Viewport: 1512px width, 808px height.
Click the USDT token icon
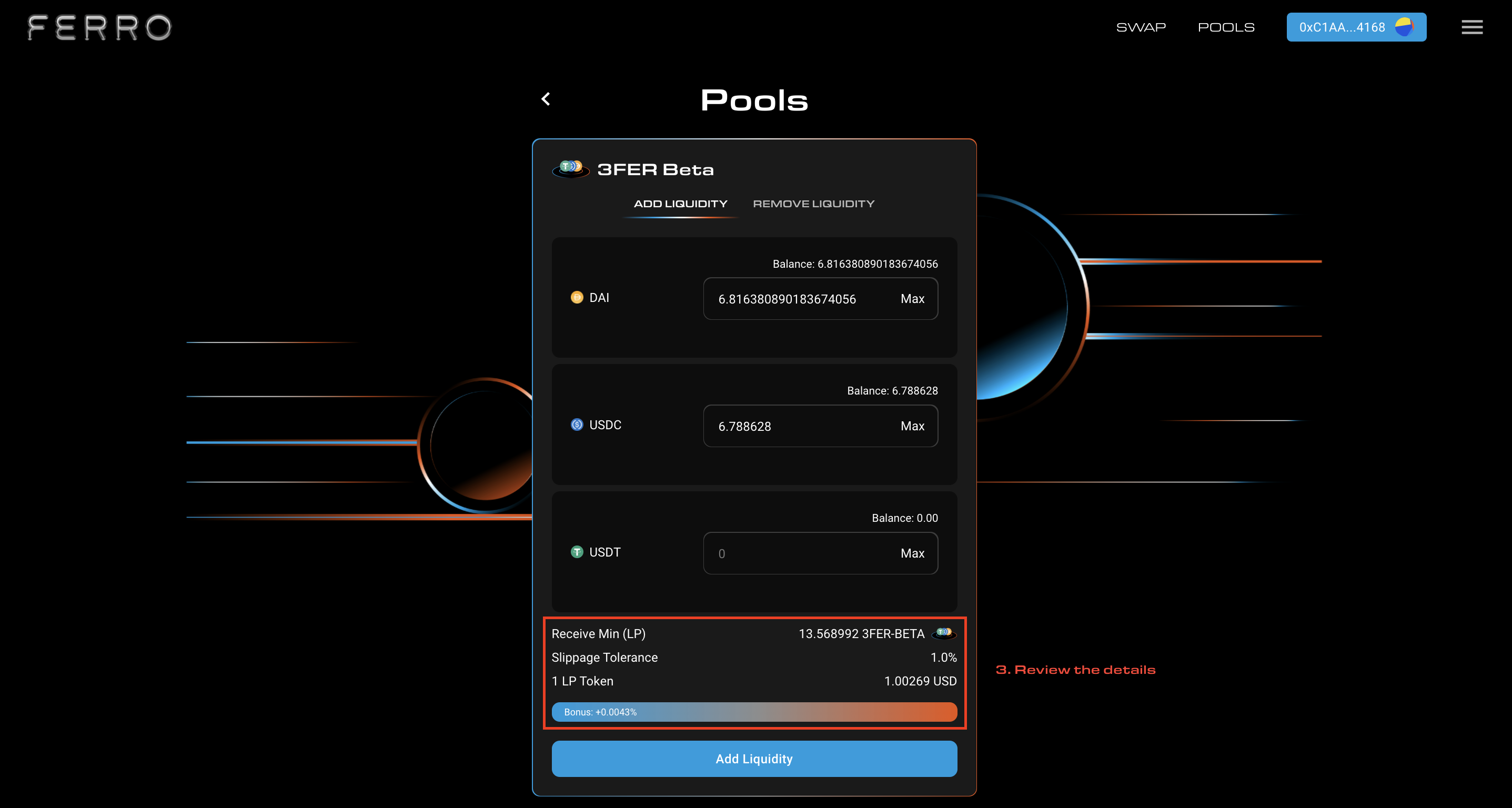coord(577,552)
